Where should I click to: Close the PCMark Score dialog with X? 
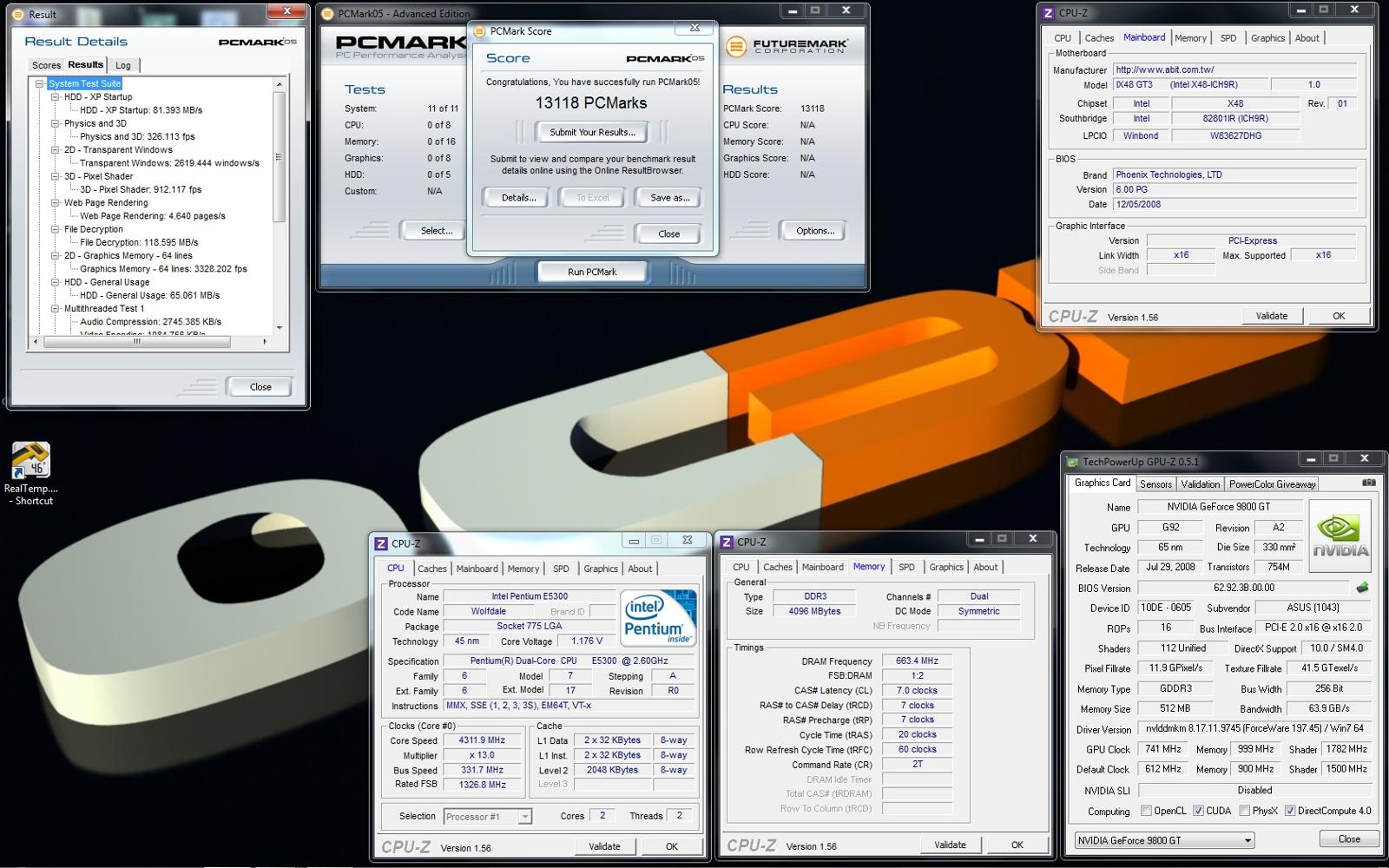[694, 29]
